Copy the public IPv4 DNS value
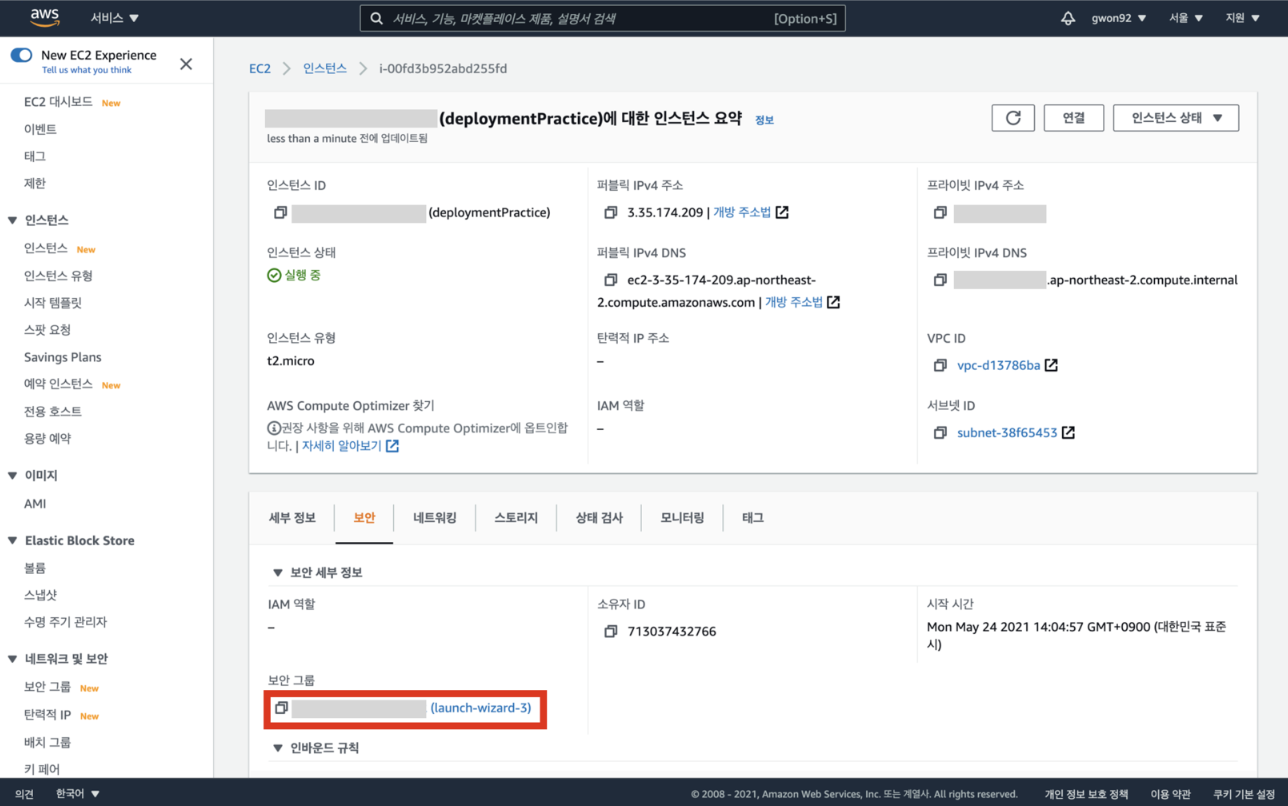 [610, 280]
